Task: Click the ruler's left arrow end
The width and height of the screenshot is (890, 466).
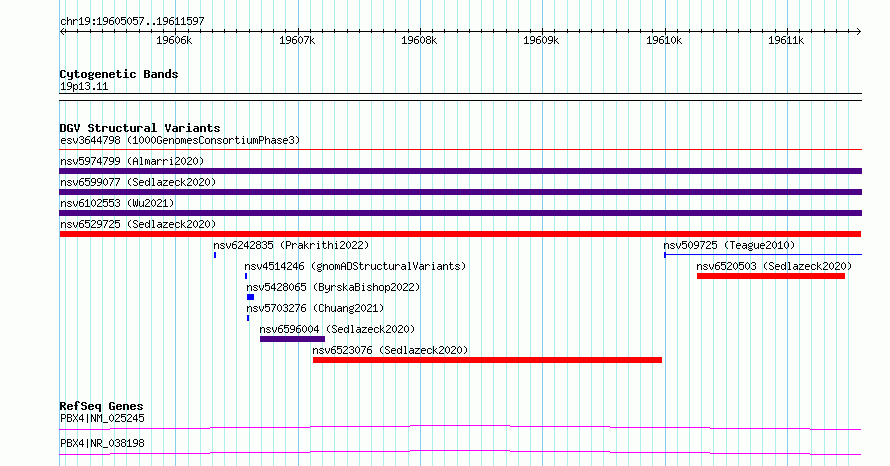Action: coord(62,32)
